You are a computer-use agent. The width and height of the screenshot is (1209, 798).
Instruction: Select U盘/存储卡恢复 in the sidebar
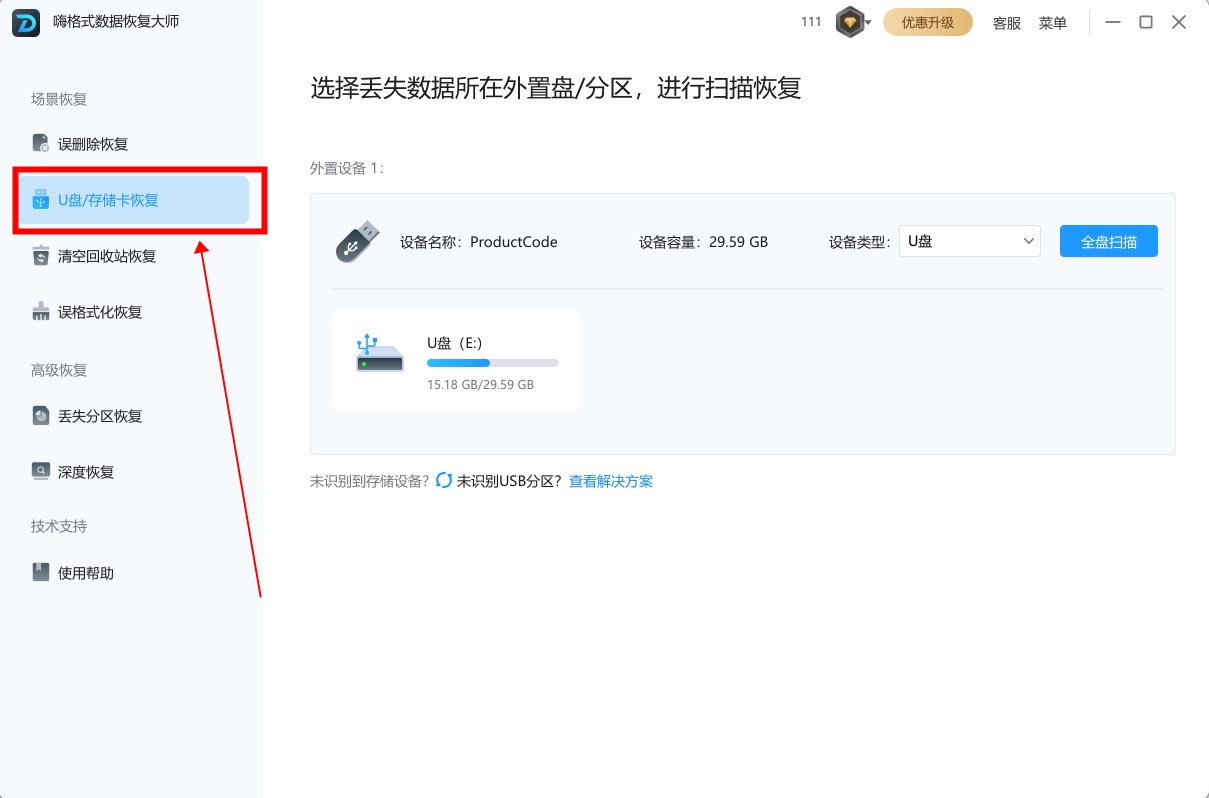pyautogui.click(x=134, y=199)
